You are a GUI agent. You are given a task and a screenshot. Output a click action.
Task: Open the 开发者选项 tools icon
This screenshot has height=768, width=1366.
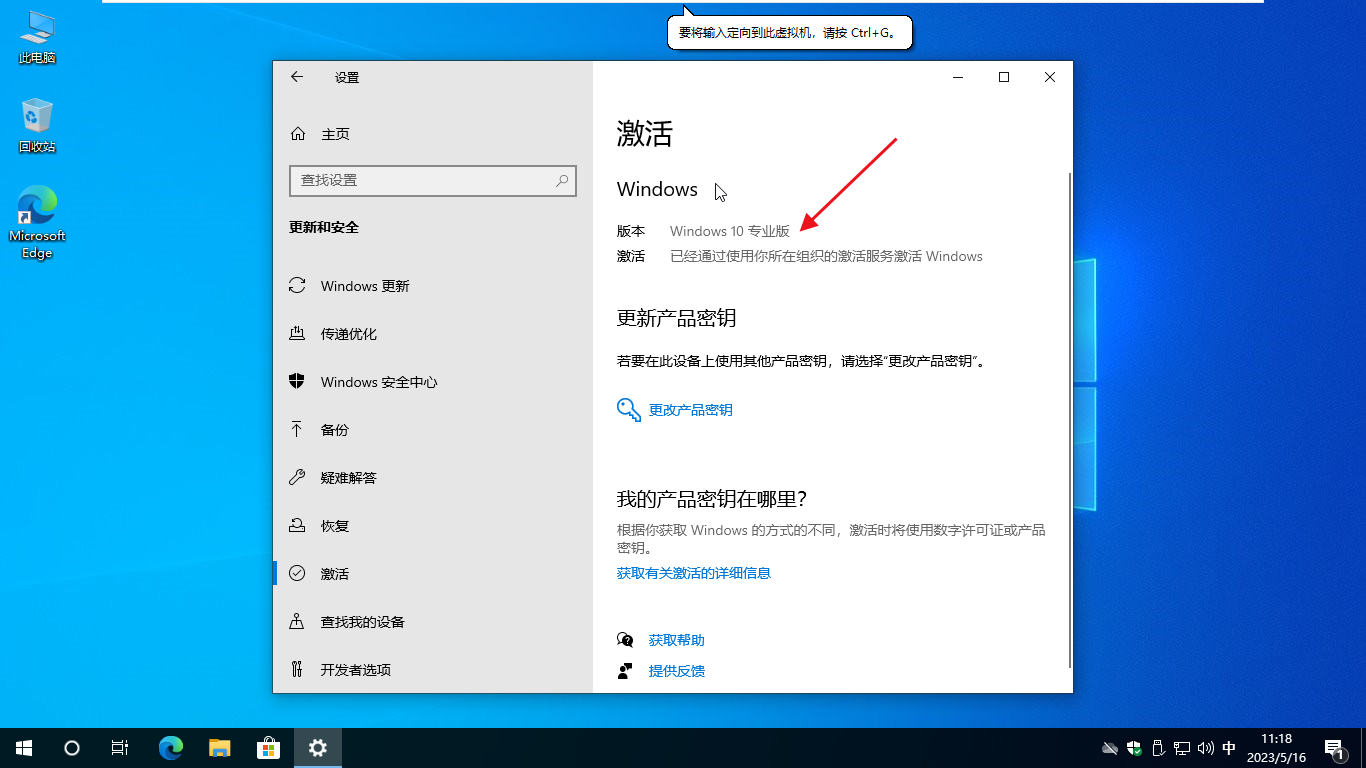tap(297, 670)
